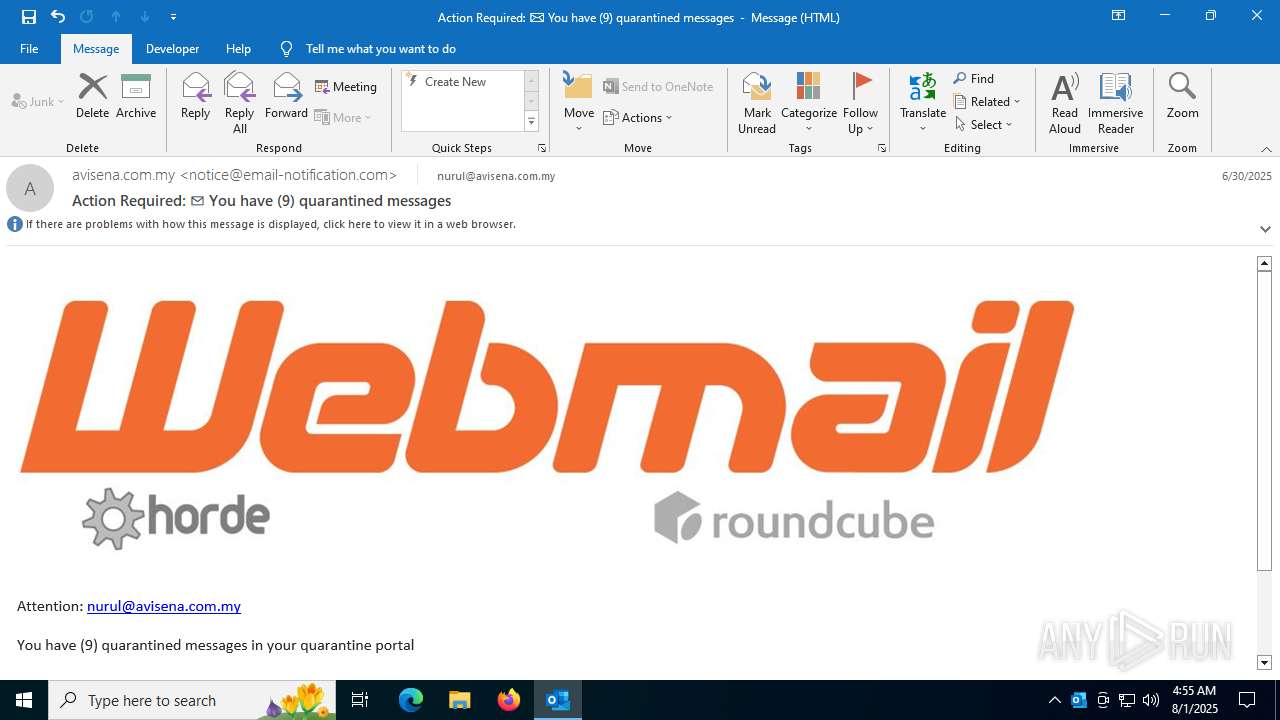Reply to the sender
This screenshot has width=1280, height=720.
(196, 96)
